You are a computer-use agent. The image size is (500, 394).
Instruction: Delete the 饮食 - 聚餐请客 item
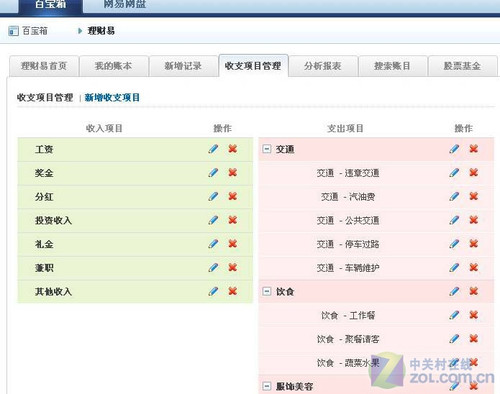coord(474,339)
